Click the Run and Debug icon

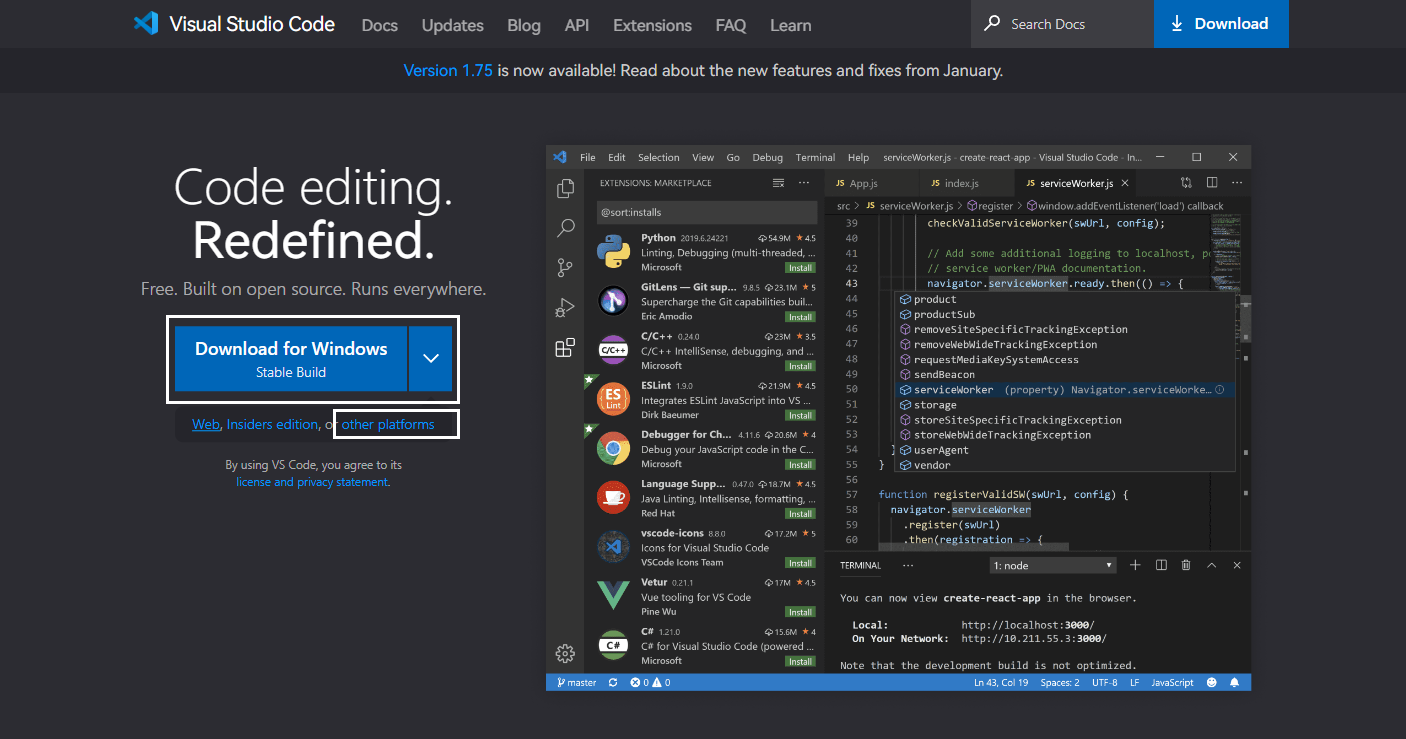click(x=565, y=308)
